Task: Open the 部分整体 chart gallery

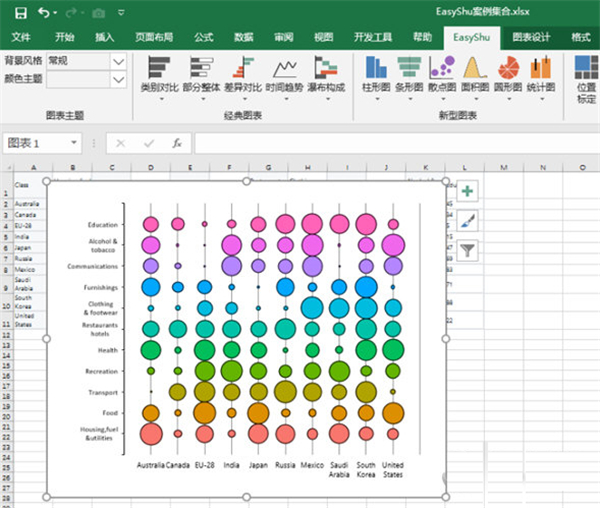Action: [x=202, y=75]
